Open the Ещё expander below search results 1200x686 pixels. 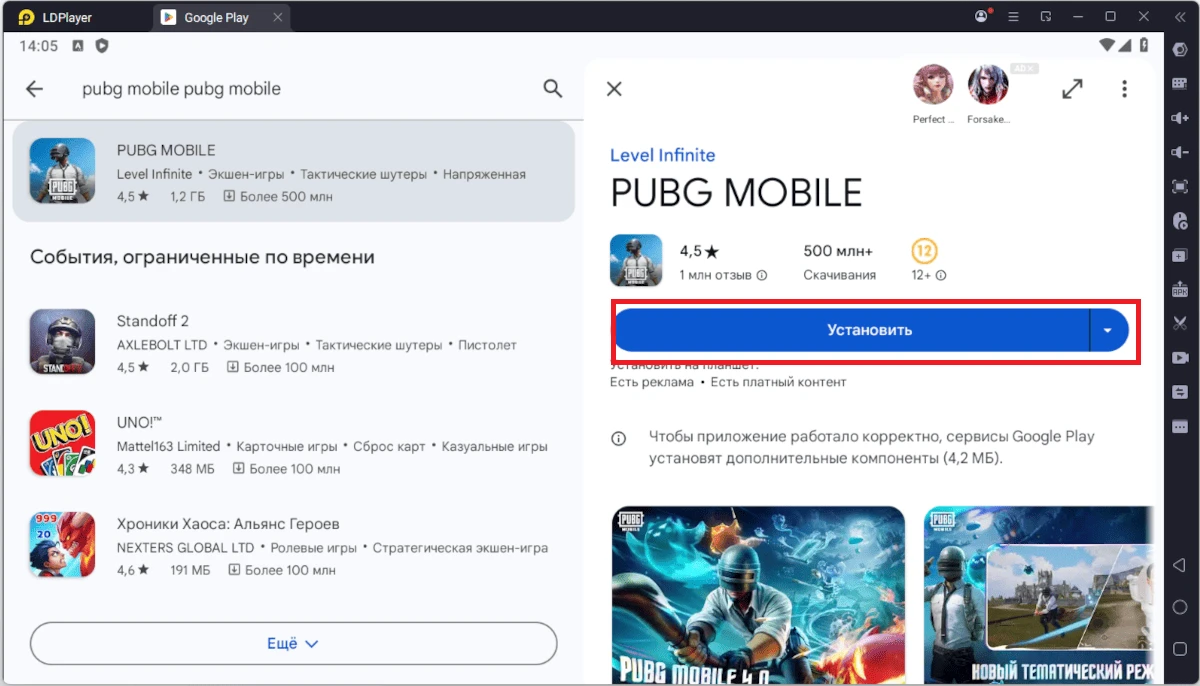coord(293,643)
